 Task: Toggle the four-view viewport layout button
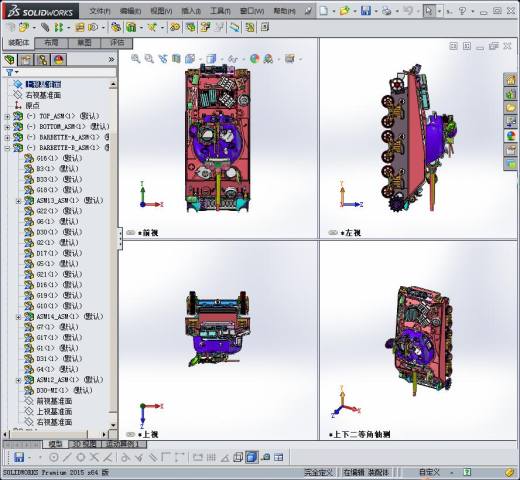pos(278,457)
